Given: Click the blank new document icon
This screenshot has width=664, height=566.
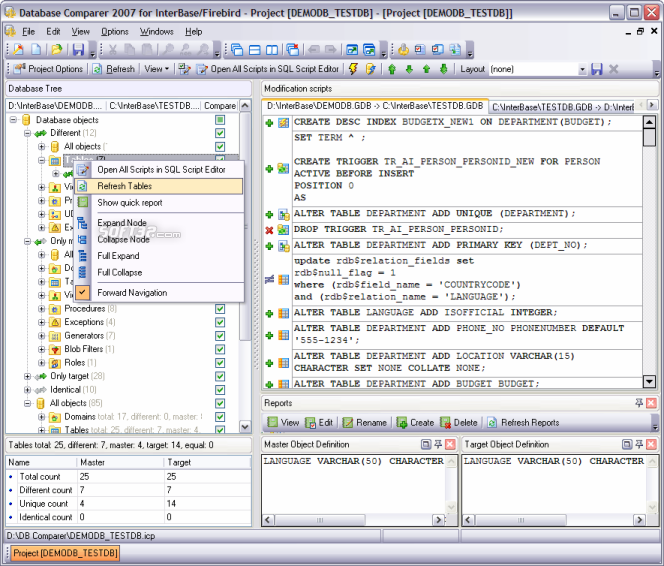Looking at the screenshot, I should pos(36,50).
